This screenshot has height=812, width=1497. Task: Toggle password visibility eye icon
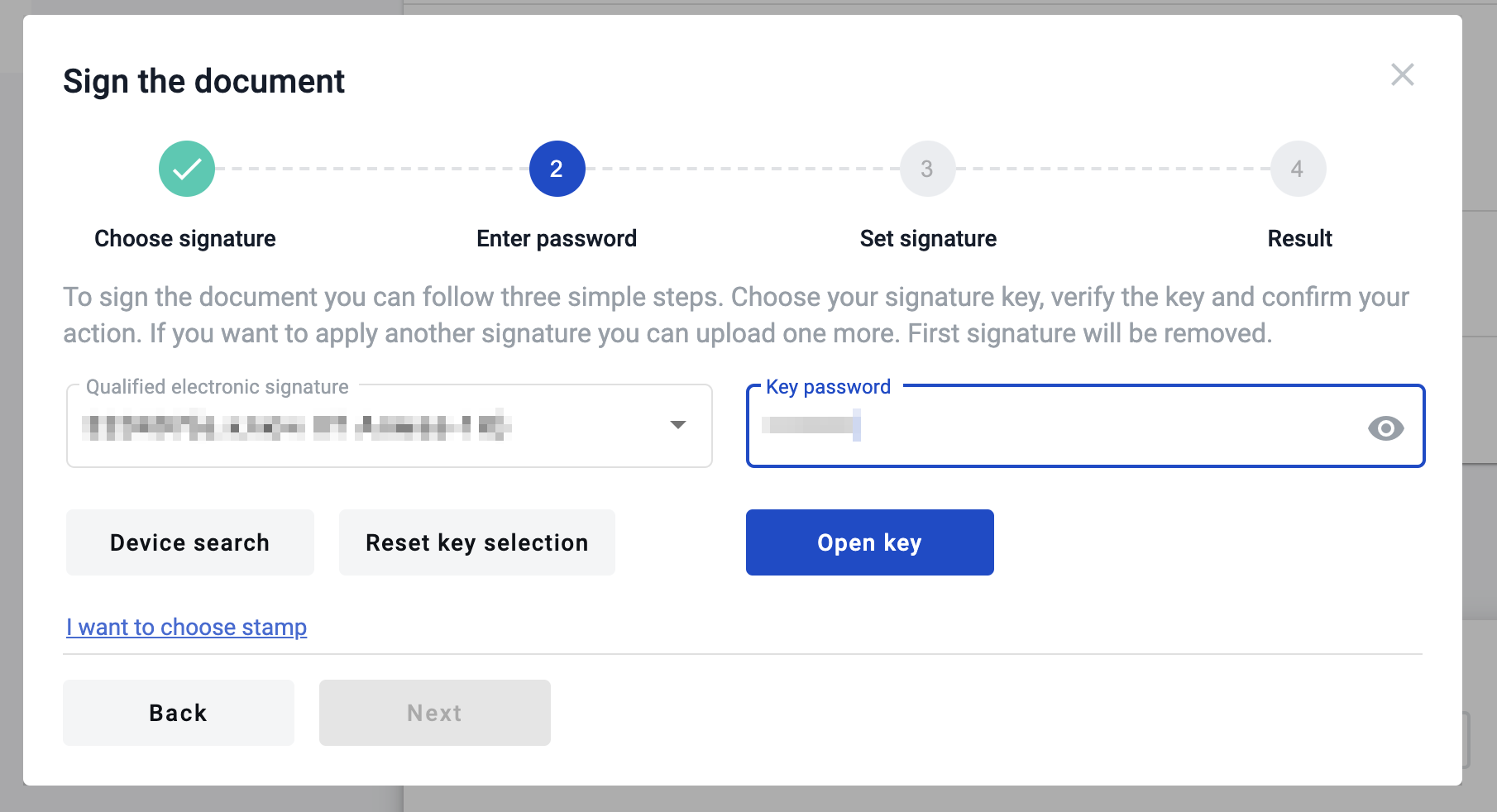pyautogui.click(x=1385, y=427)
